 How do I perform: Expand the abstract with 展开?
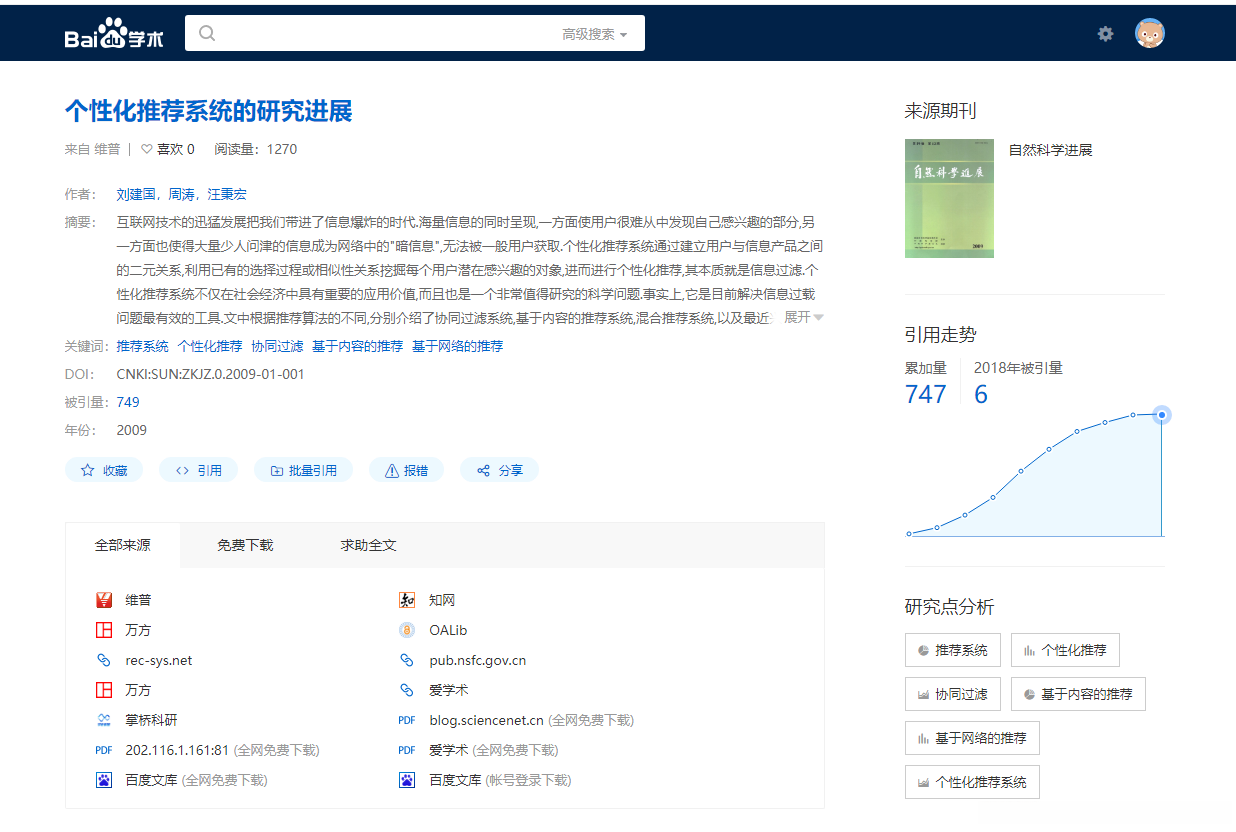[x=795, y=316]
